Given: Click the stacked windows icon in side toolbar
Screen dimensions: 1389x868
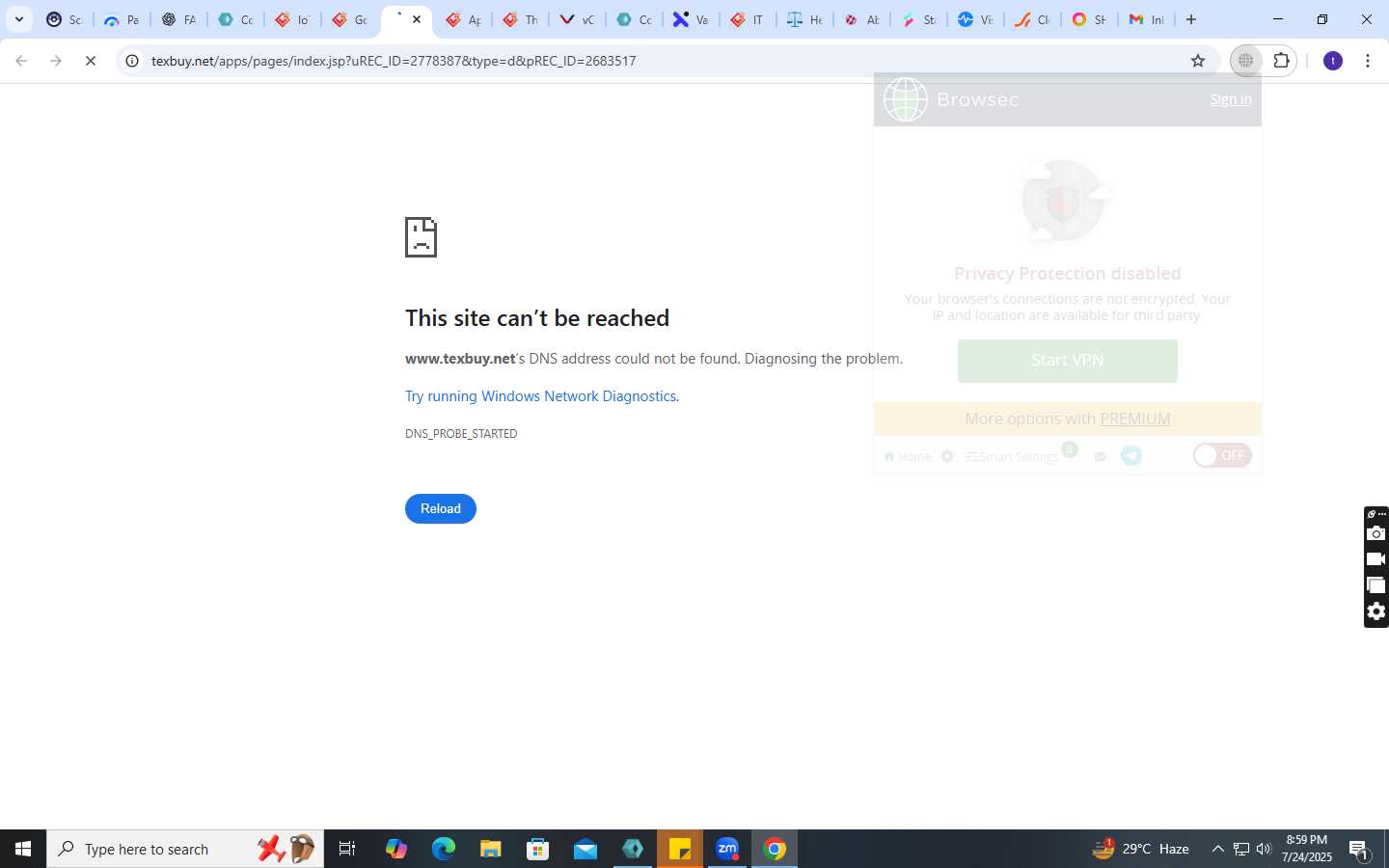Looking at the screenshot, I should [1376, 585].
